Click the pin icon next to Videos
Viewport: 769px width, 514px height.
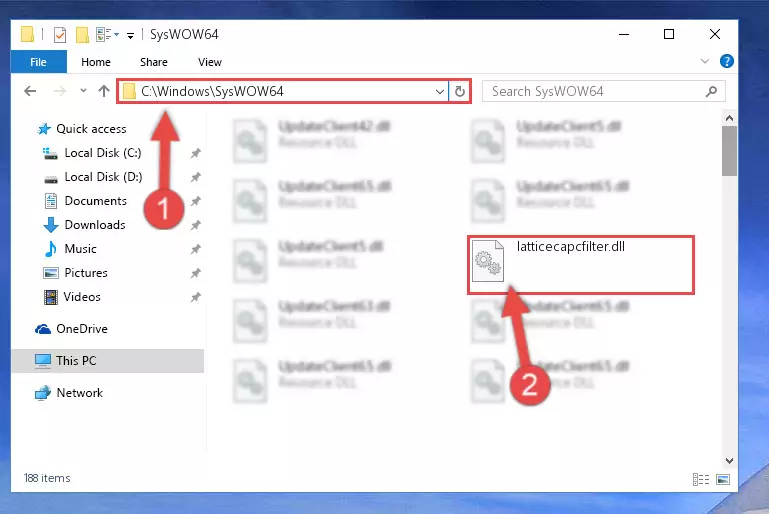click(195, 297)
